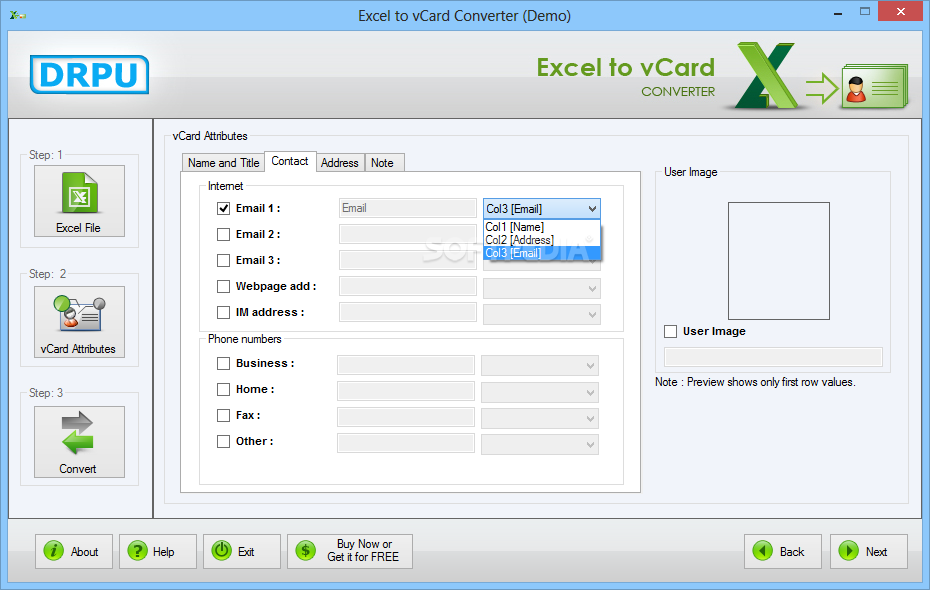930x590 pixels.
Task: Open the Other phone column dropdown
Action: (x=540, y=444)
